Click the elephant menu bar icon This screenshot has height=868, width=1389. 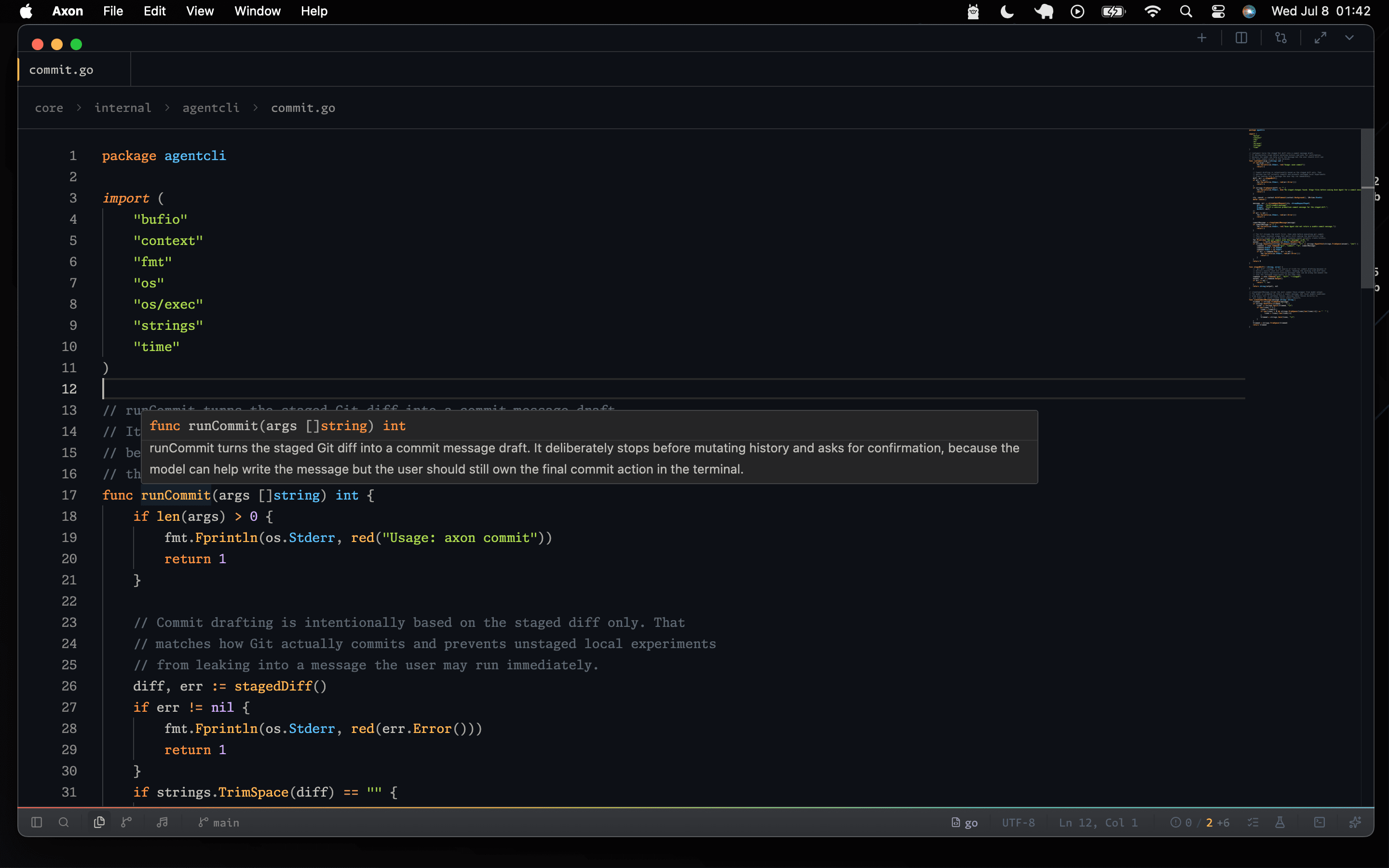tap(1044, 12)
